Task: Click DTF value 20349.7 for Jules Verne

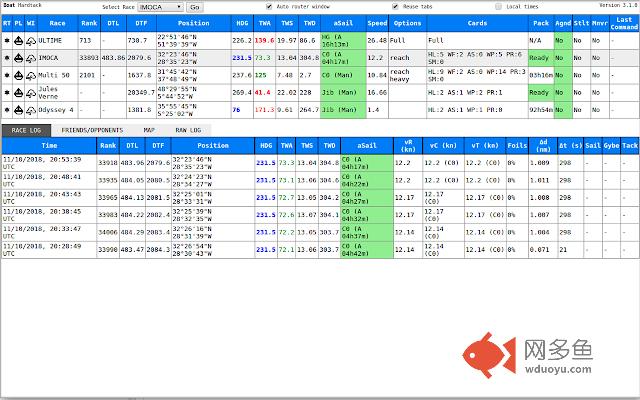Action: (141, 93)
